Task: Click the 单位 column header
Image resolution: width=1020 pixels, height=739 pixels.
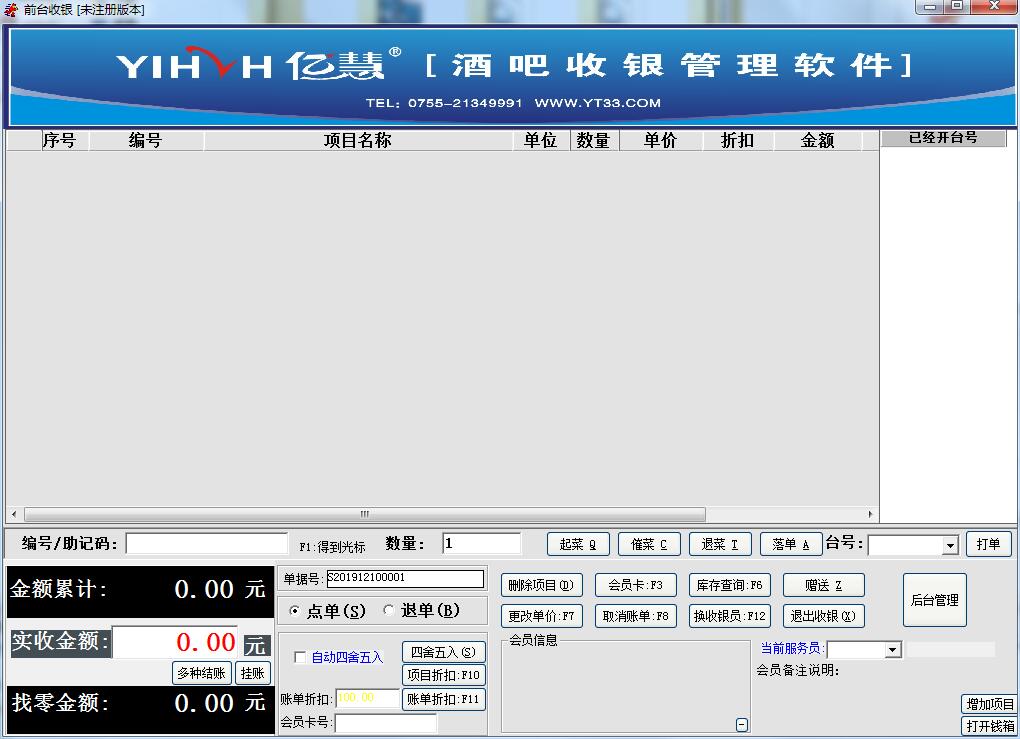Action: tap(541, 141)
